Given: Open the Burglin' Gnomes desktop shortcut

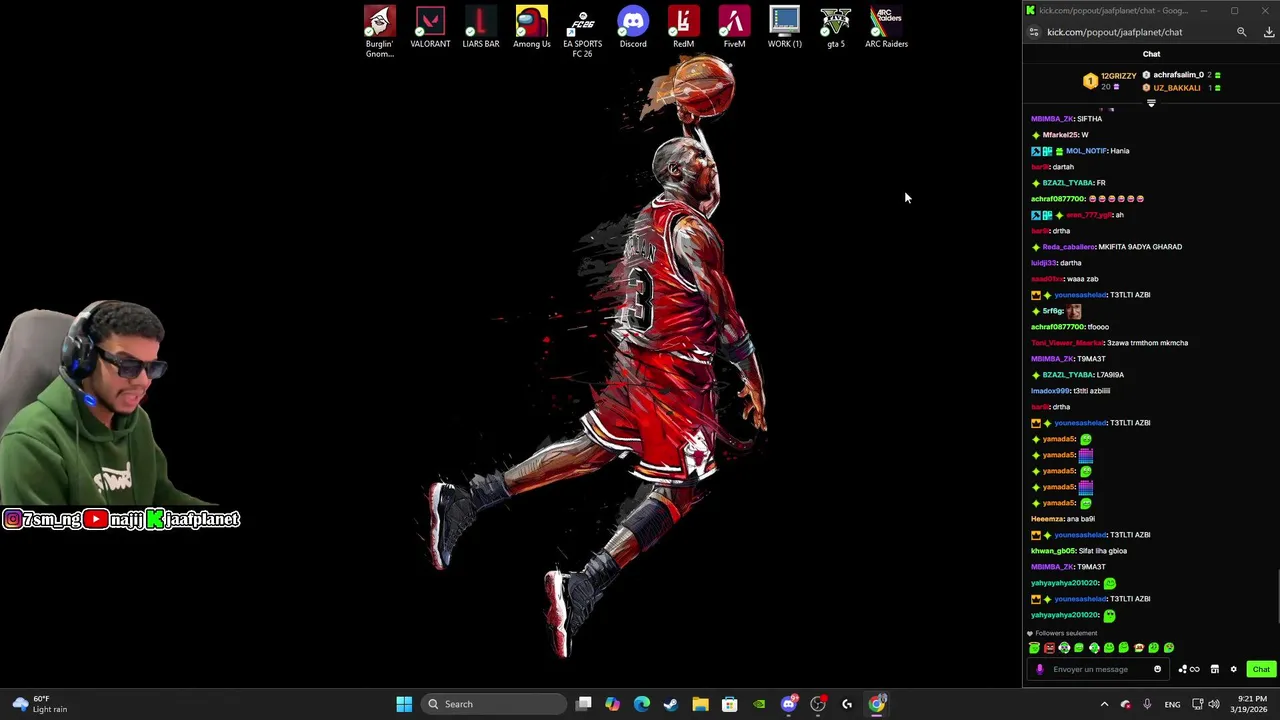Looking at the screenshot, I should pyautogui.click(x=379, y=32).
